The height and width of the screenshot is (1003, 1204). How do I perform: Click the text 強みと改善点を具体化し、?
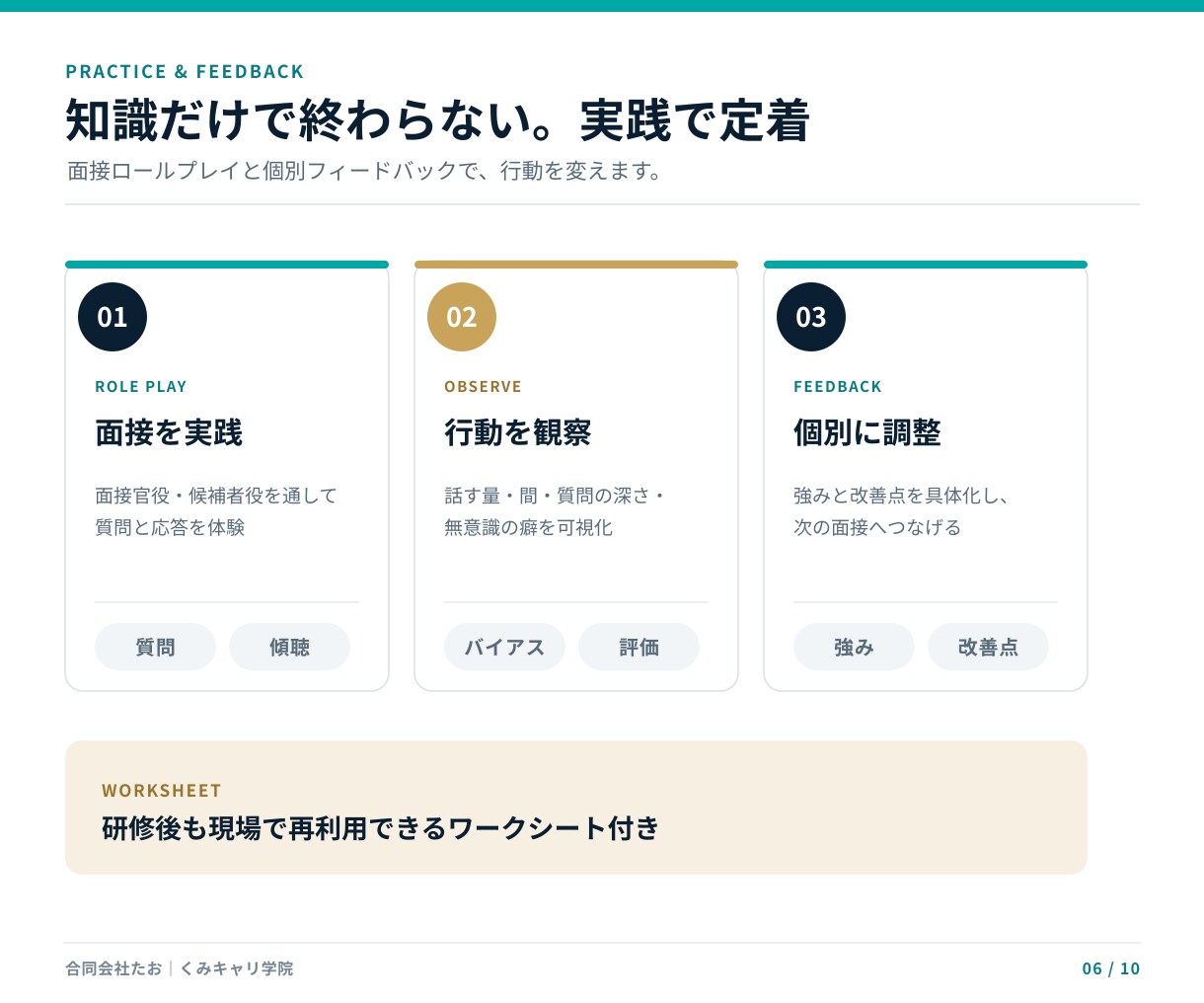coord(901,496)
